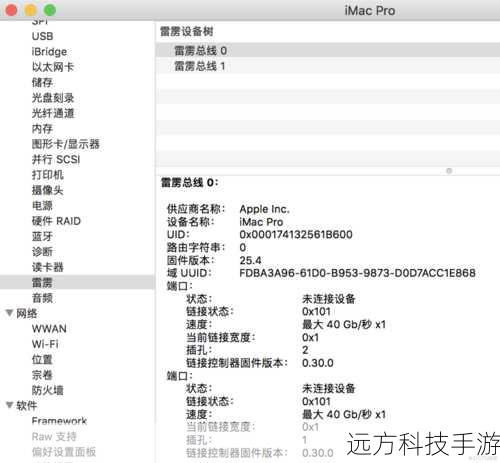Viewport: 500px width, 463px height.
Task: Click the 雷雳总线 0: detail heading
Action: point(189,183)
